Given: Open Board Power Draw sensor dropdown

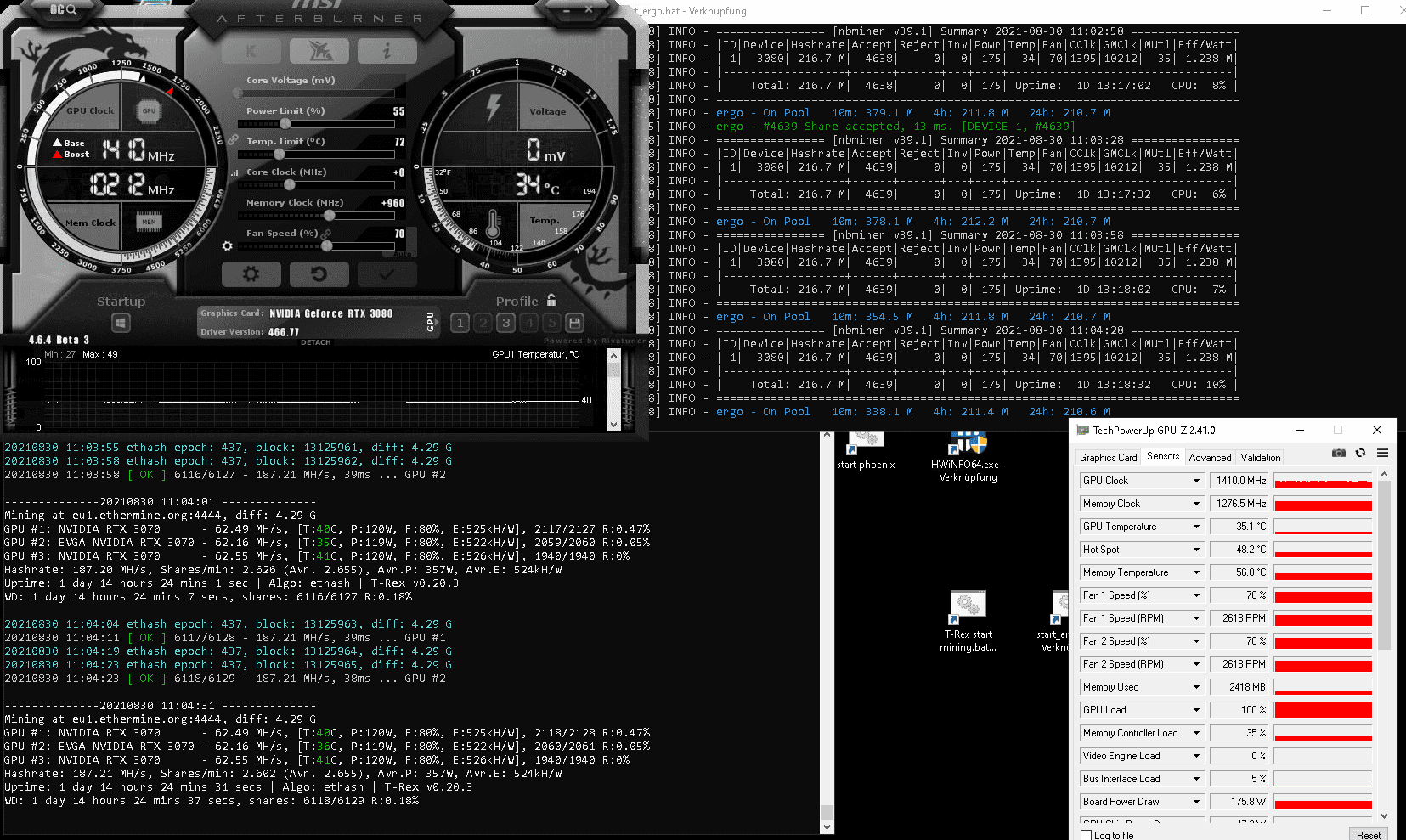Looking at the screenshot, I should click(x=1196, y=802).
